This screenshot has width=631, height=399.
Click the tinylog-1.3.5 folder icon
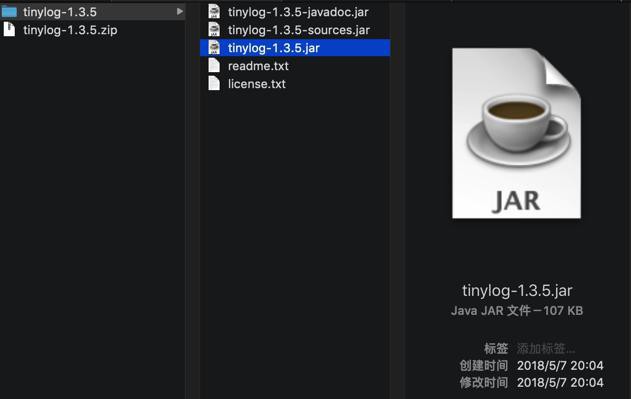(x=9, y=12)
